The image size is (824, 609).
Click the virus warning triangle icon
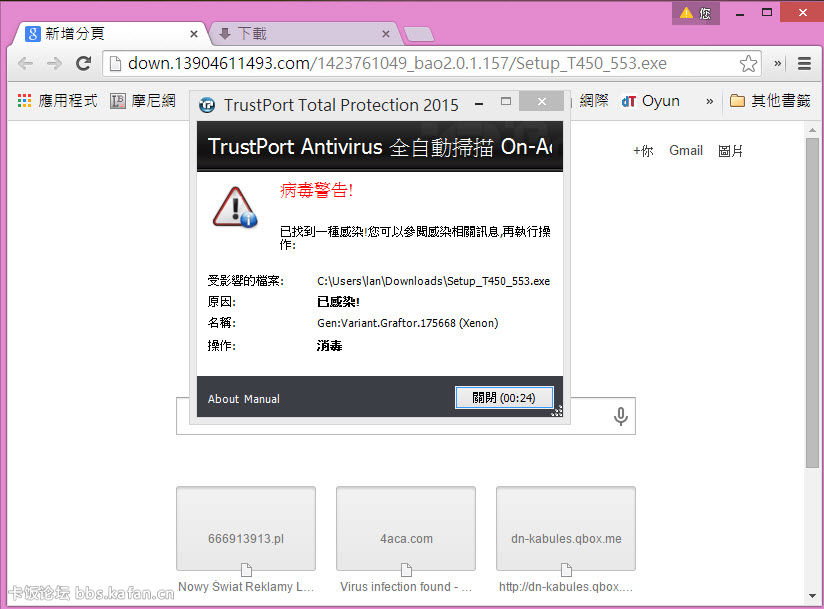pyautogui.click(x=235, y=207)
